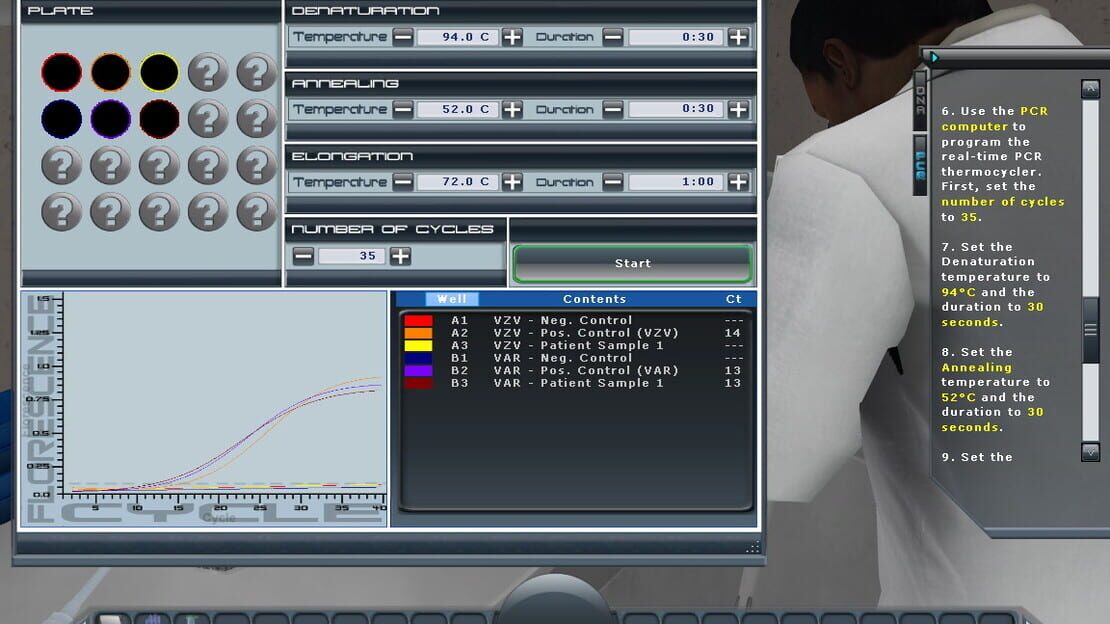Click the instruction panel scrollbar thumb
Viewport: 1110px width, 624px height.
click(1090, 330)
